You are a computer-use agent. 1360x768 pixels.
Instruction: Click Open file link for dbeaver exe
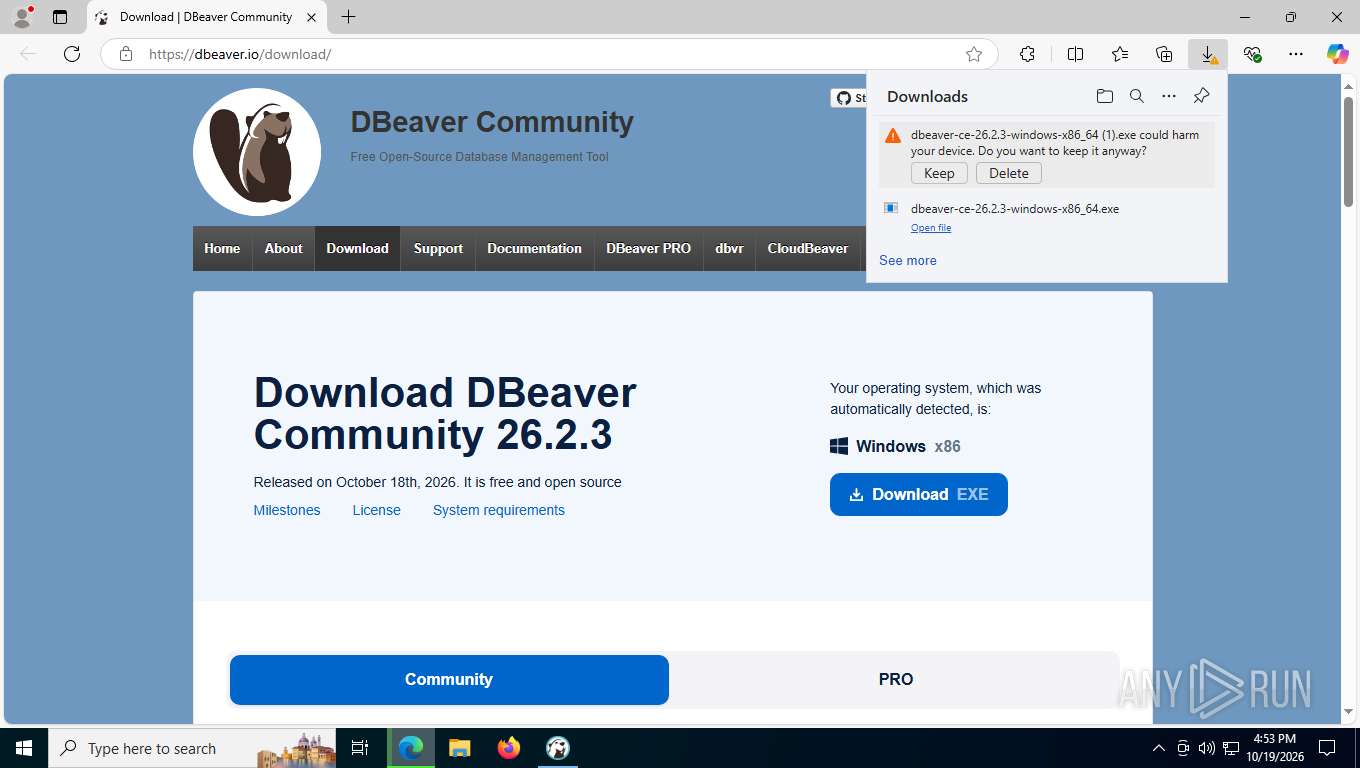[x=931, y=228]
